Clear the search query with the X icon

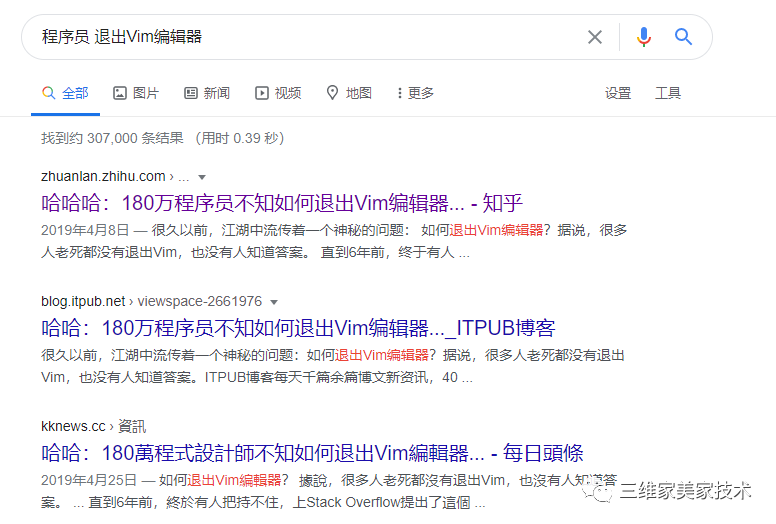click(594, 37)
